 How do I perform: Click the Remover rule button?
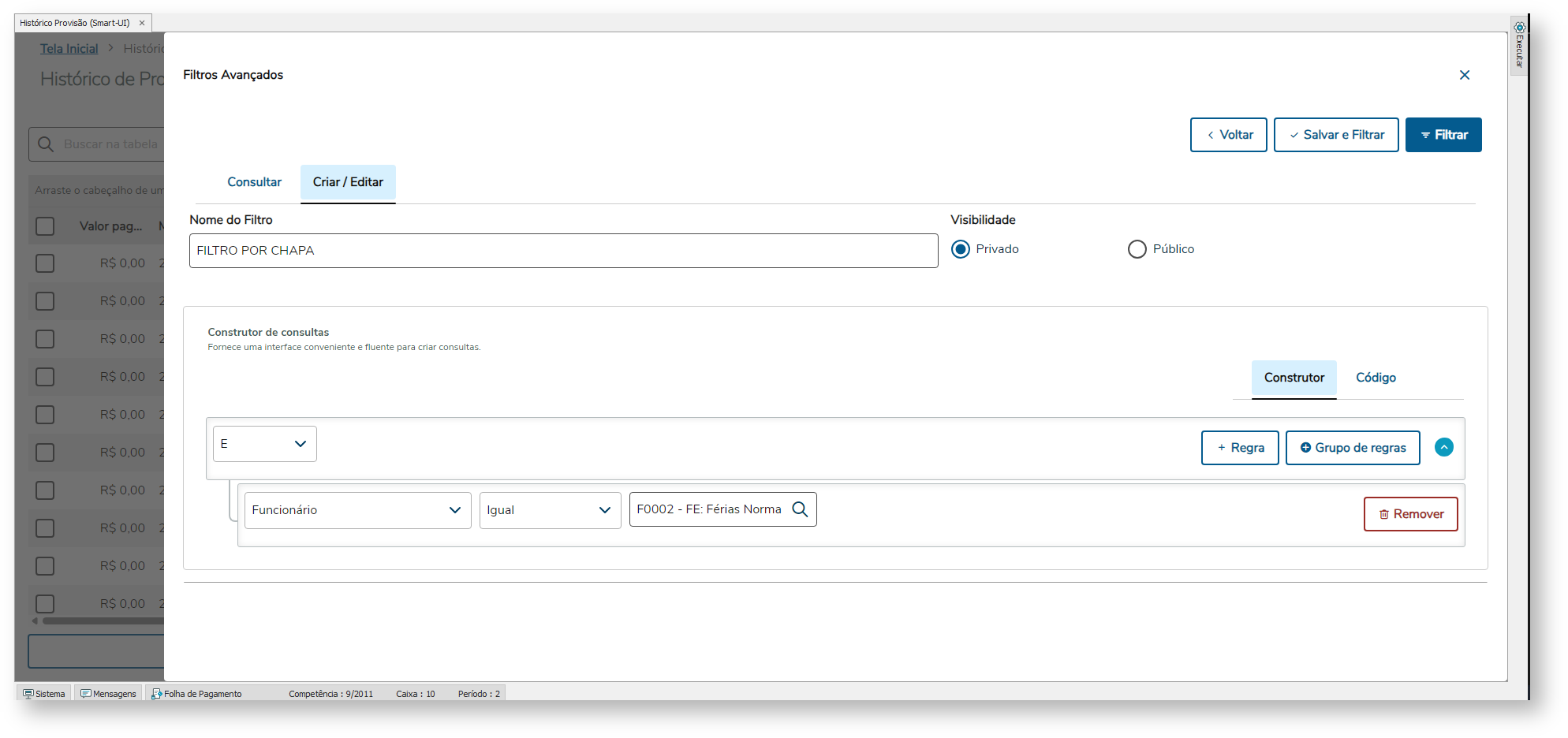pyautogui.click(x=1410, y=514)
